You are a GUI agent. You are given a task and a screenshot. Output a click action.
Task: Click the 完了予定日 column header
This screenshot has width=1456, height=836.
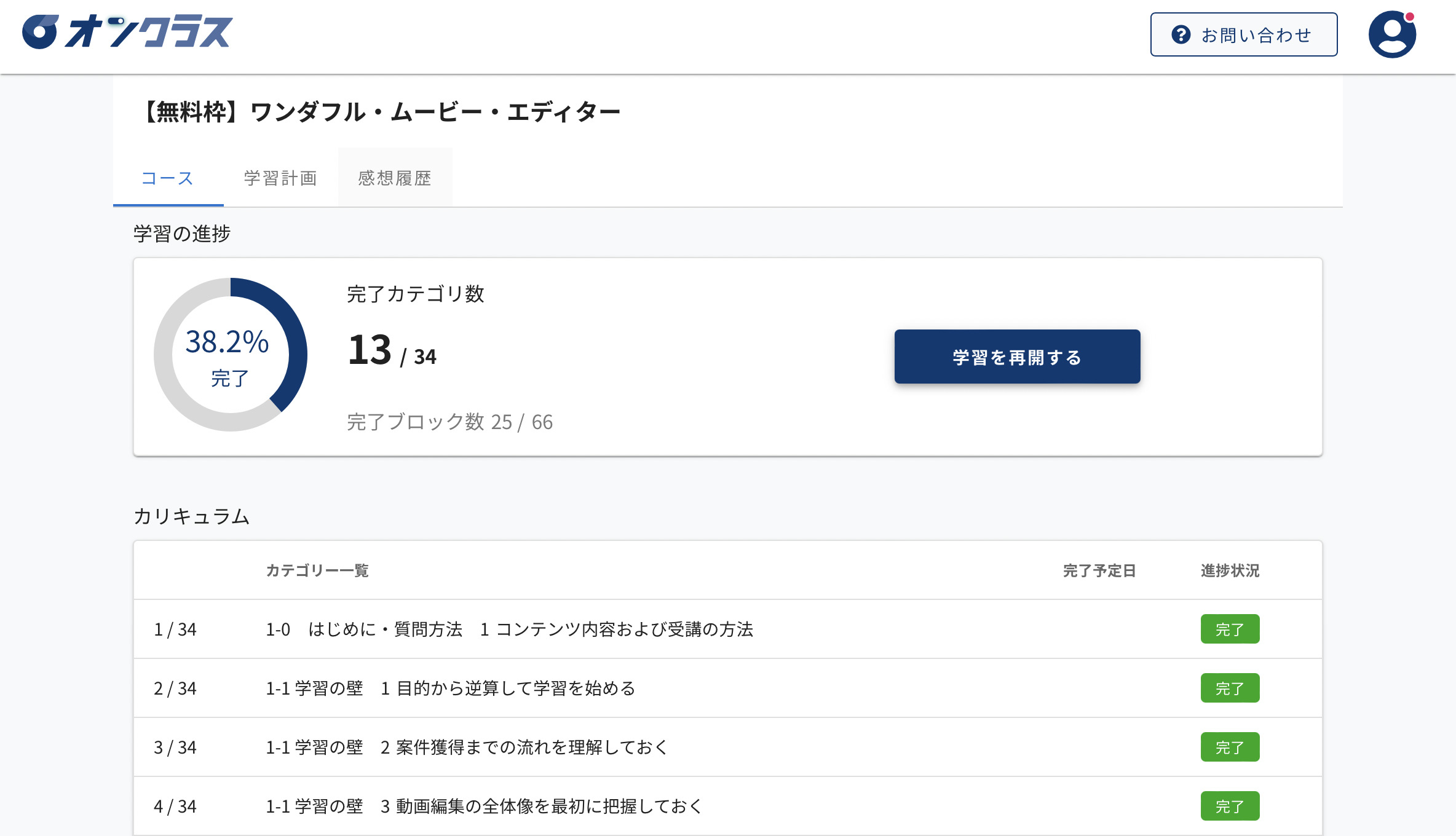[x=1099, y=570]
